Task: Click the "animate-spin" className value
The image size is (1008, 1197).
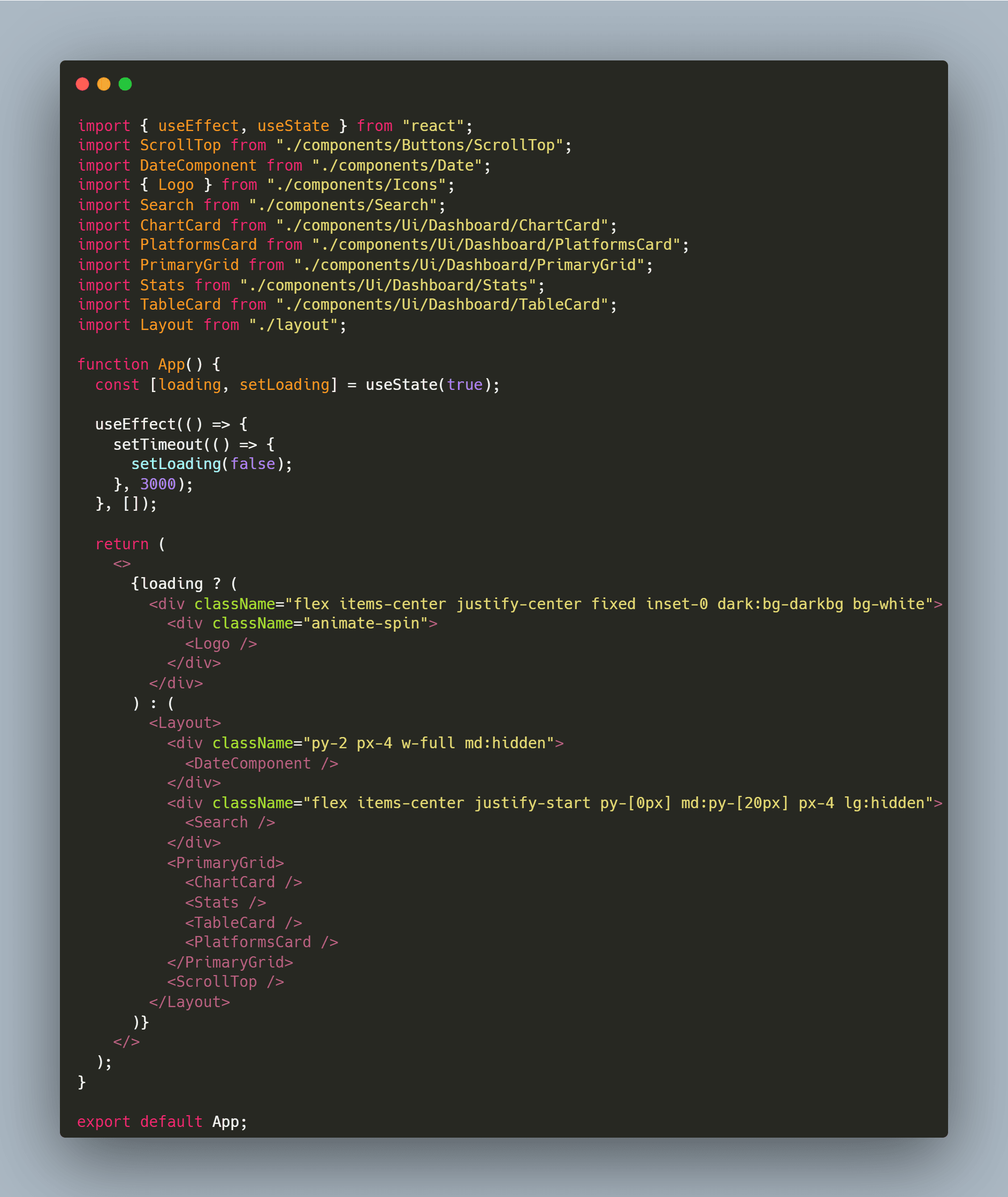Action: click(366, 623)
